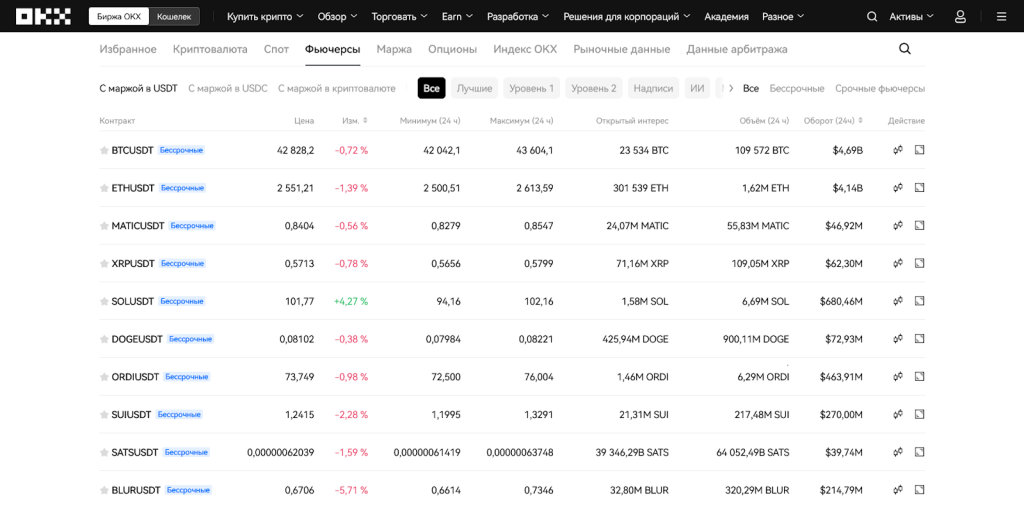Viewport: 1024px width, 505px height.
Task: Open search from the top navigation bar
Action: [x=872, y=17]
